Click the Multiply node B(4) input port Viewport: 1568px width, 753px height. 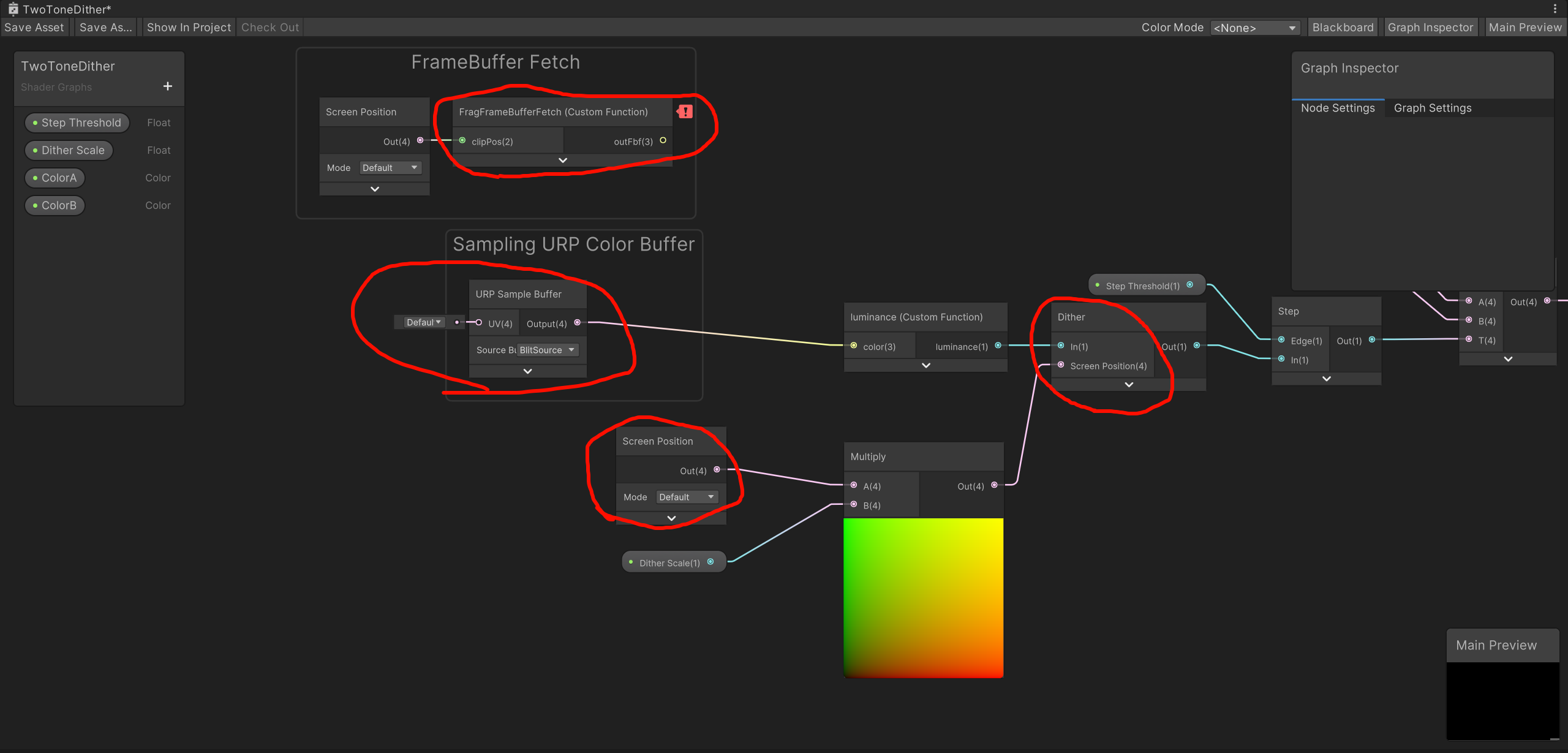coord(854,505)
